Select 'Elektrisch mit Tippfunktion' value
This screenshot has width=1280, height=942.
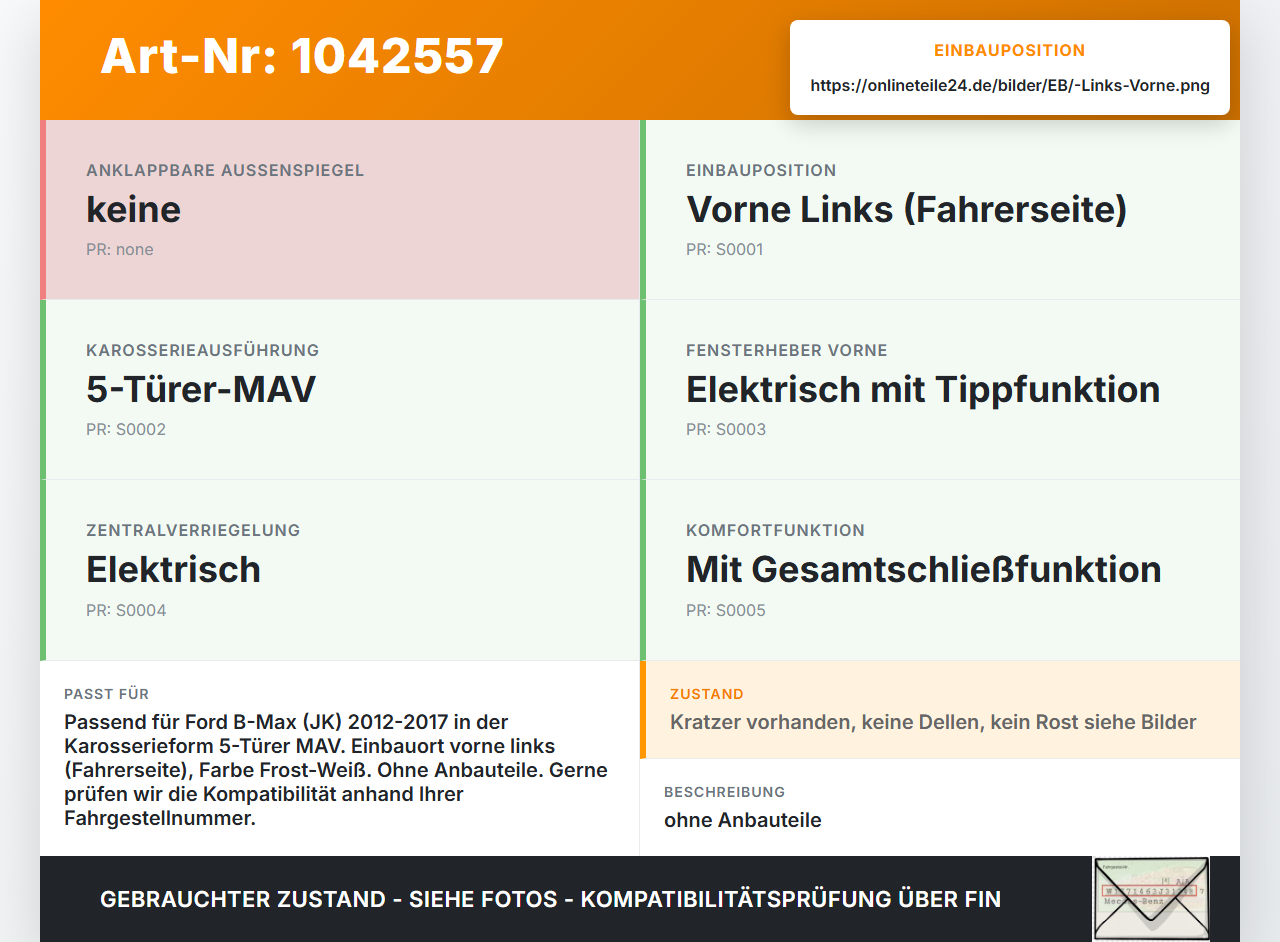[x=923, y=389]
